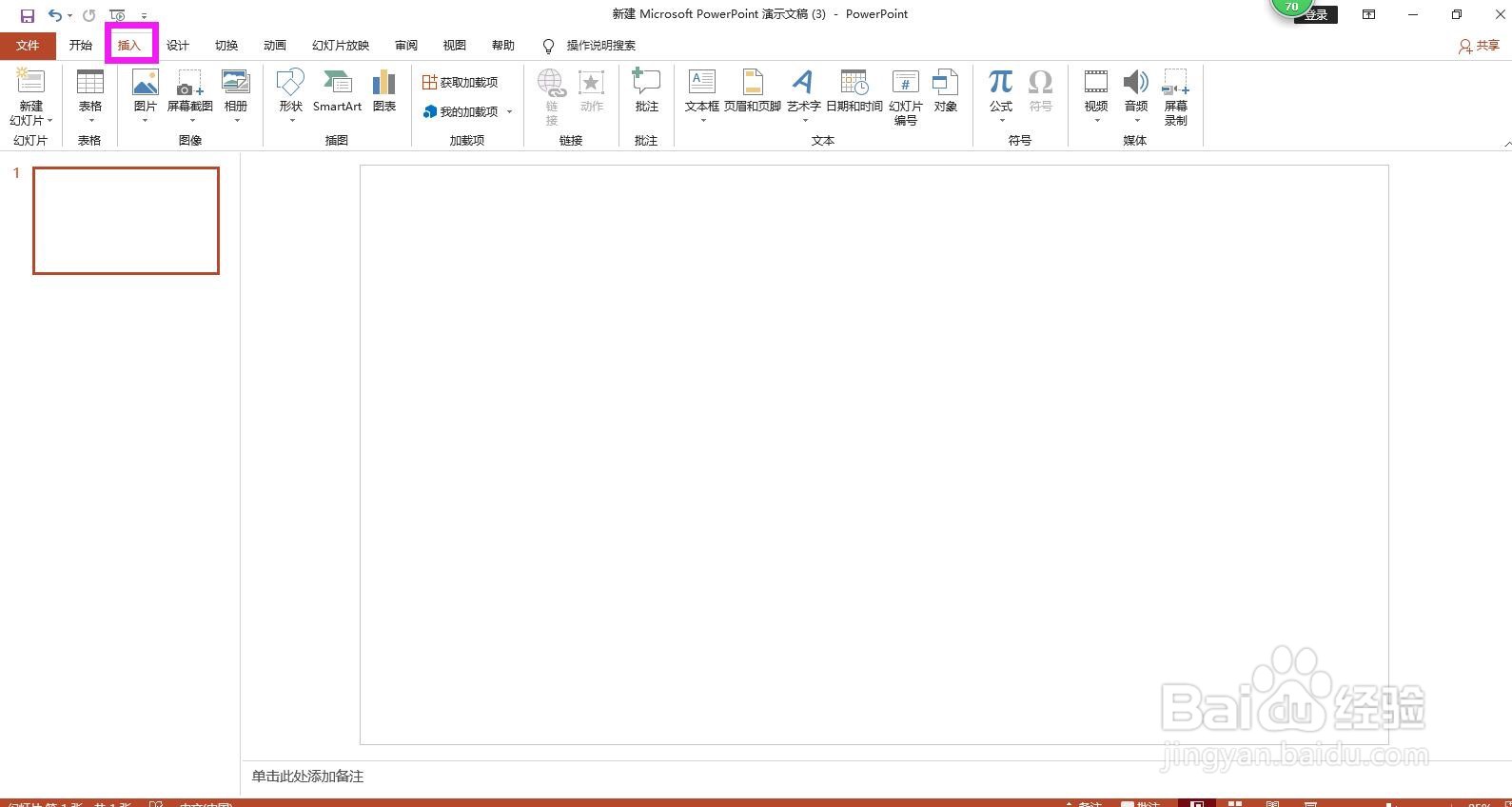This screenshot has height=807, width=1512.
Task: Open the Undo history dropdown arrow
Action: click(69, 15)
